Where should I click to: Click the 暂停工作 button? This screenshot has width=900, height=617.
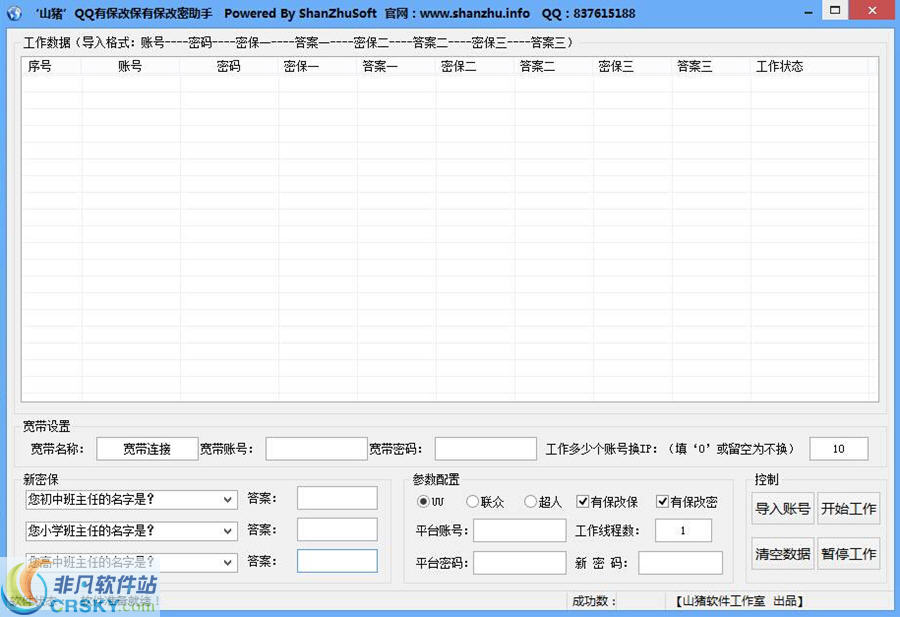849,553
